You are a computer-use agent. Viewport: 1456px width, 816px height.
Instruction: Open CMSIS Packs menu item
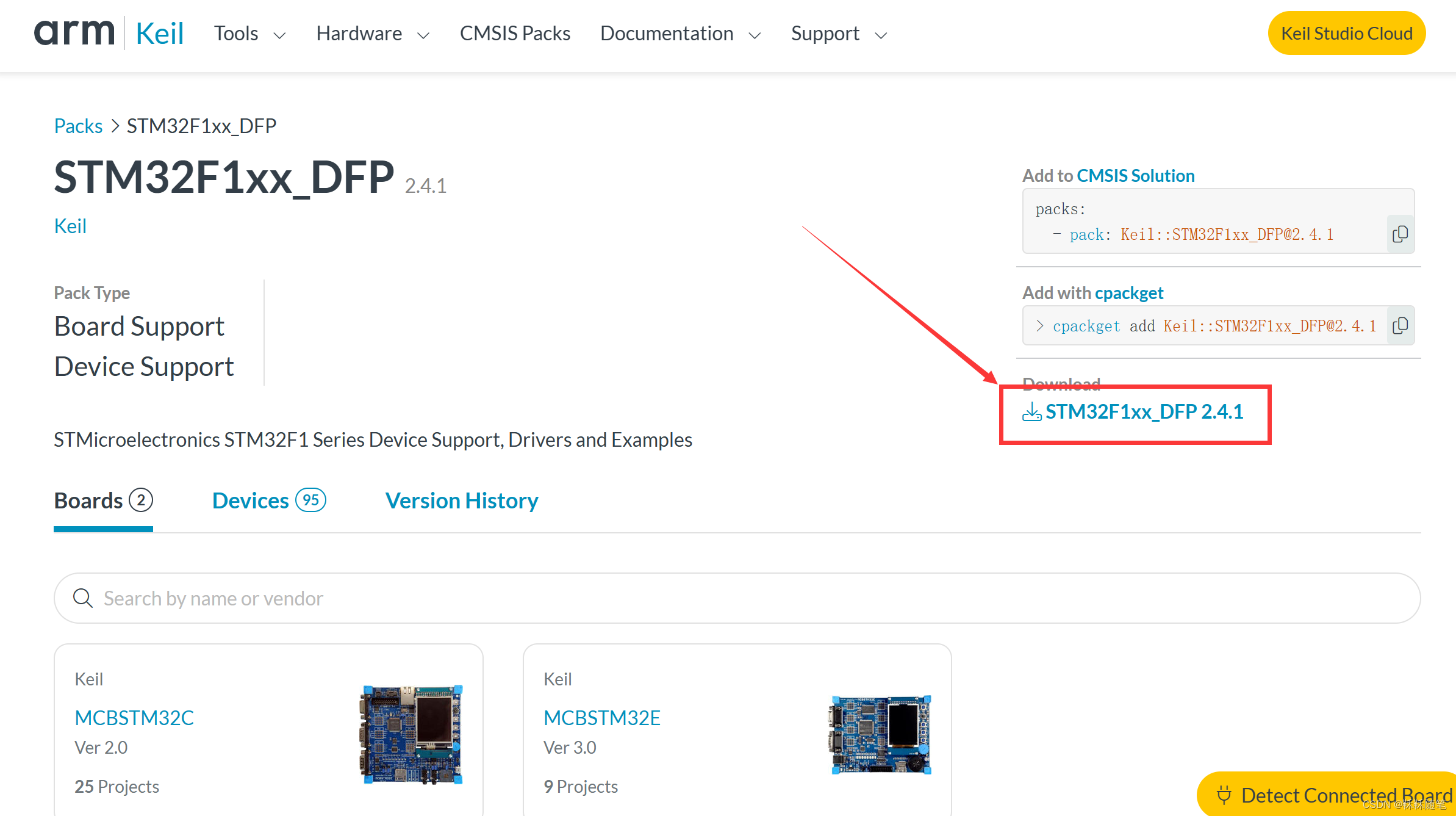tap(515, 34)
